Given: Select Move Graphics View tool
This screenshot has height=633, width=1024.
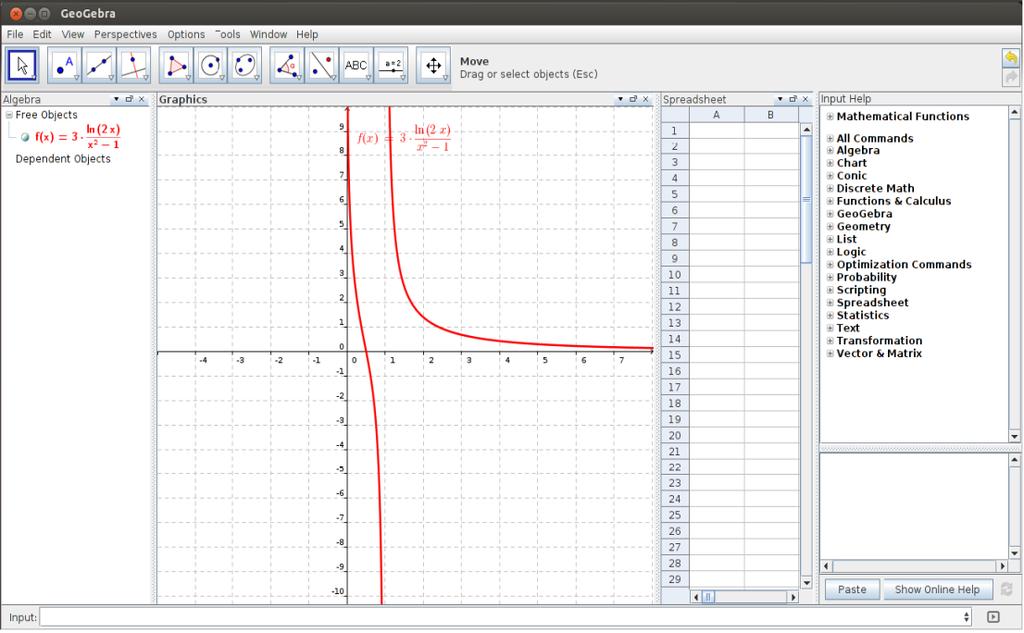Looking at the screenshot, I should click(434, 65).
